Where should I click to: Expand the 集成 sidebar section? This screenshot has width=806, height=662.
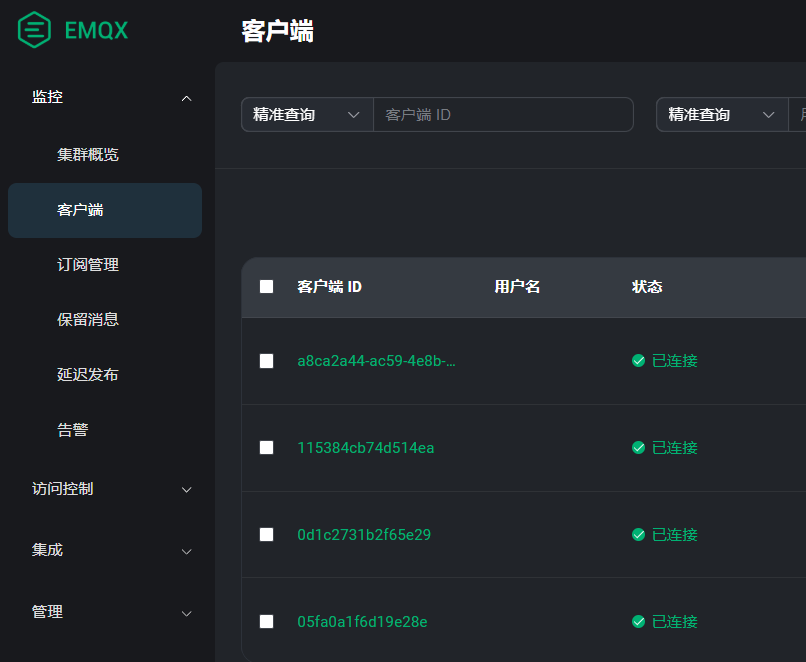pyautogui.click(x=186, y=551)
